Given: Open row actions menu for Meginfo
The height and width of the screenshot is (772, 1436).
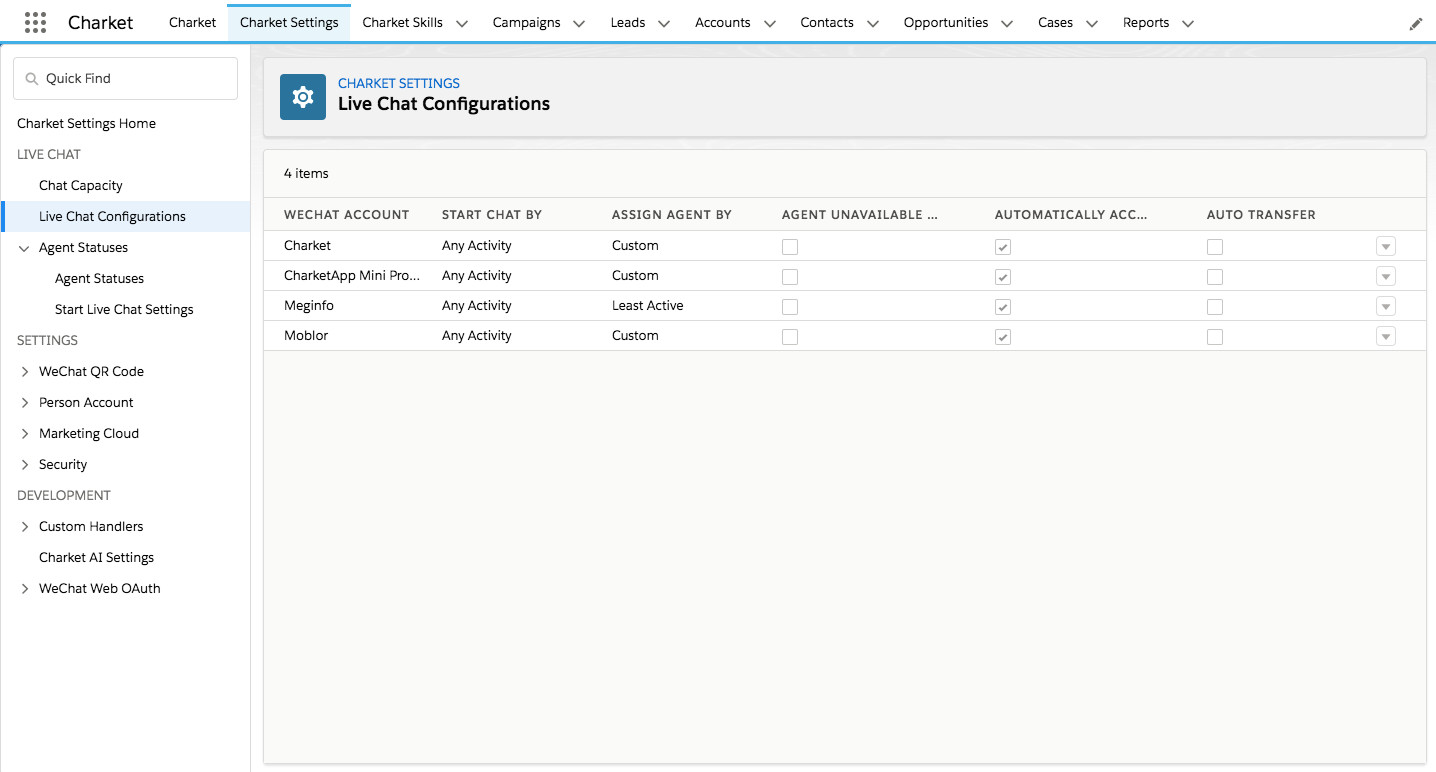Looking at the screenshot, I should pyautogui.click(x=1385, y=307).
